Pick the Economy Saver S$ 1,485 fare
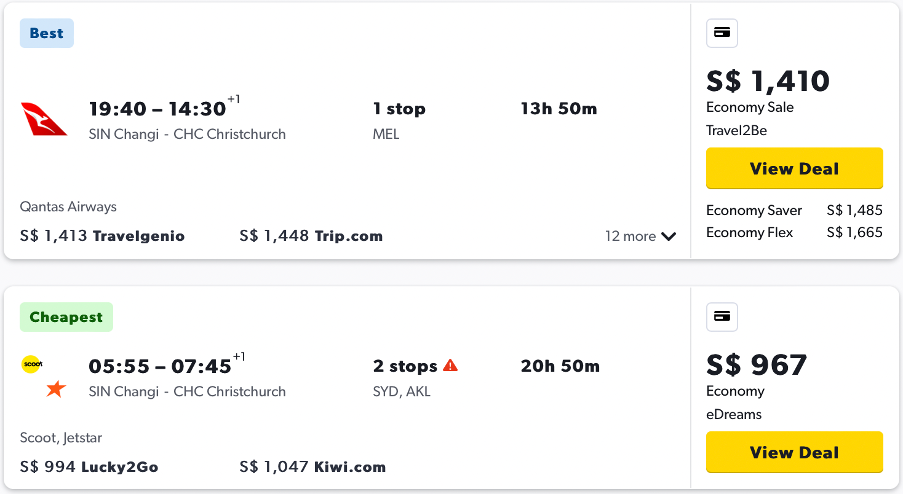This screenshot has height=494, width=904. coord(794,210)
